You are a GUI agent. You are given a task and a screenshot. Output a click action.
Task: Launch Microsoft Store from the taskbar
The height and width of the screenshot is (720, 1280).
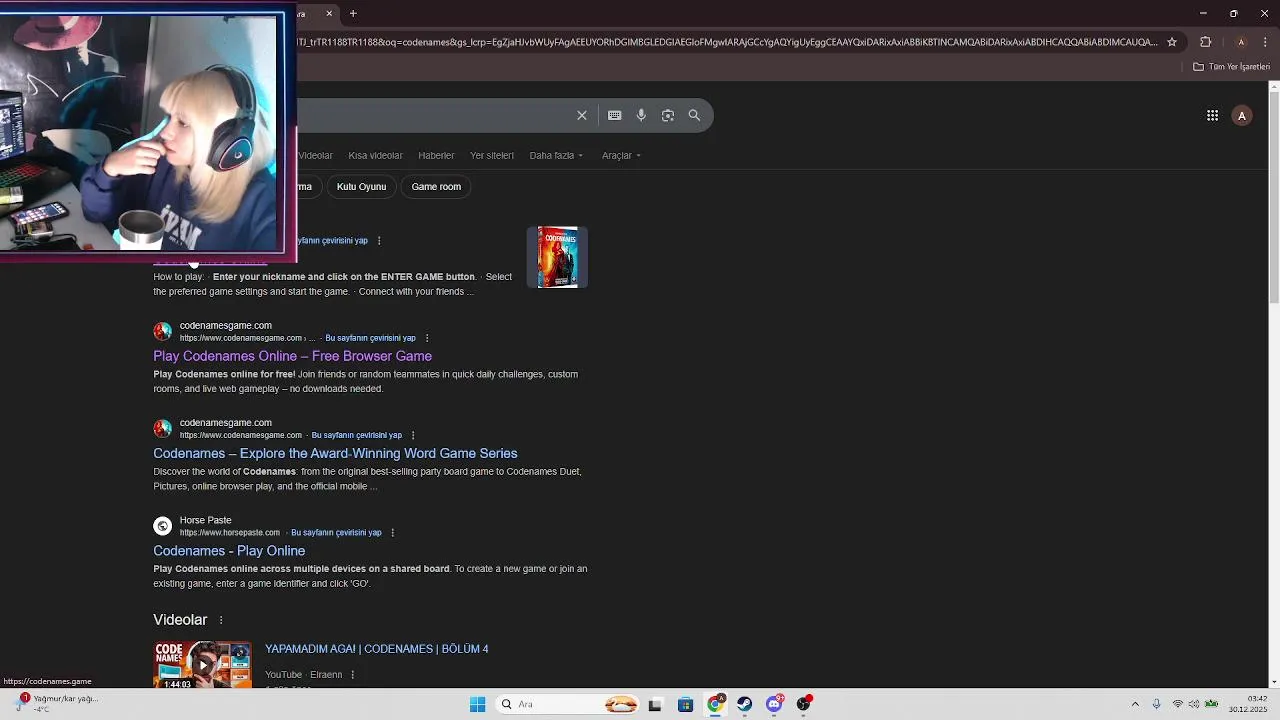pyautogui.click(x=685, y=704)
